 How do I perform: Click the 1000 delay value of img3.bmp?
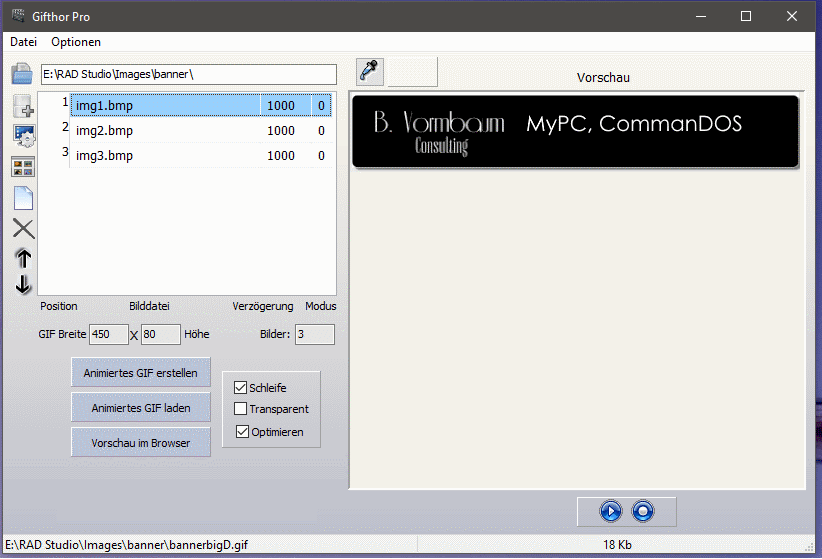click(281, 156)
